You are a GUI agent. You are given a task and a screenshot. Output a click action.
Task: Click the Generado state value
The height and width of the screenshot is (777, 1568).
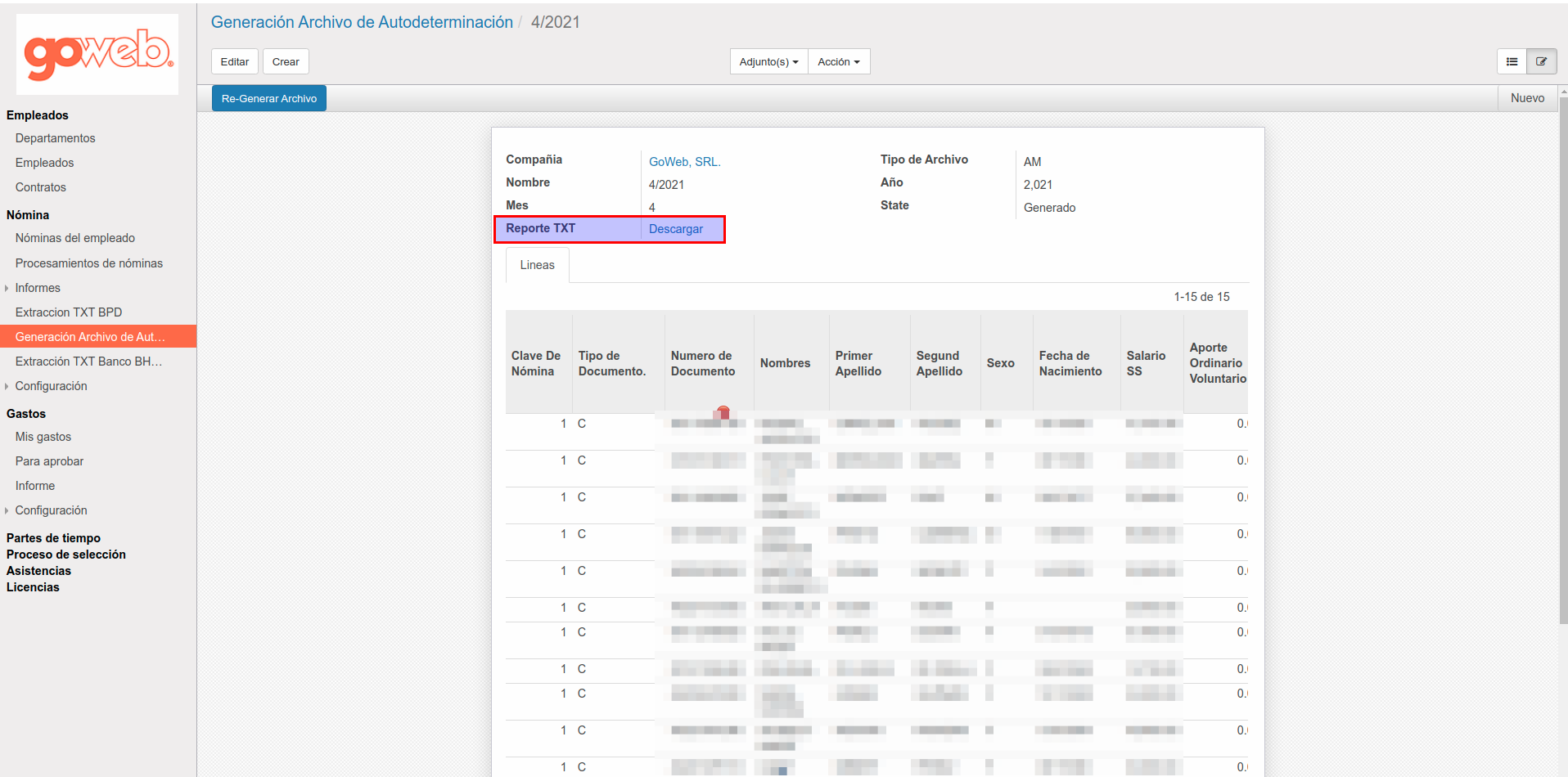[x=1049, y=208]
